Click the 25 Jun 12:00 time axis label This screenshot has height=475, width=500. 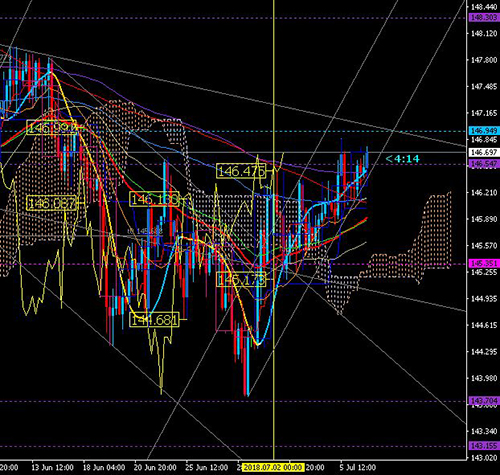tap(207, 467)
